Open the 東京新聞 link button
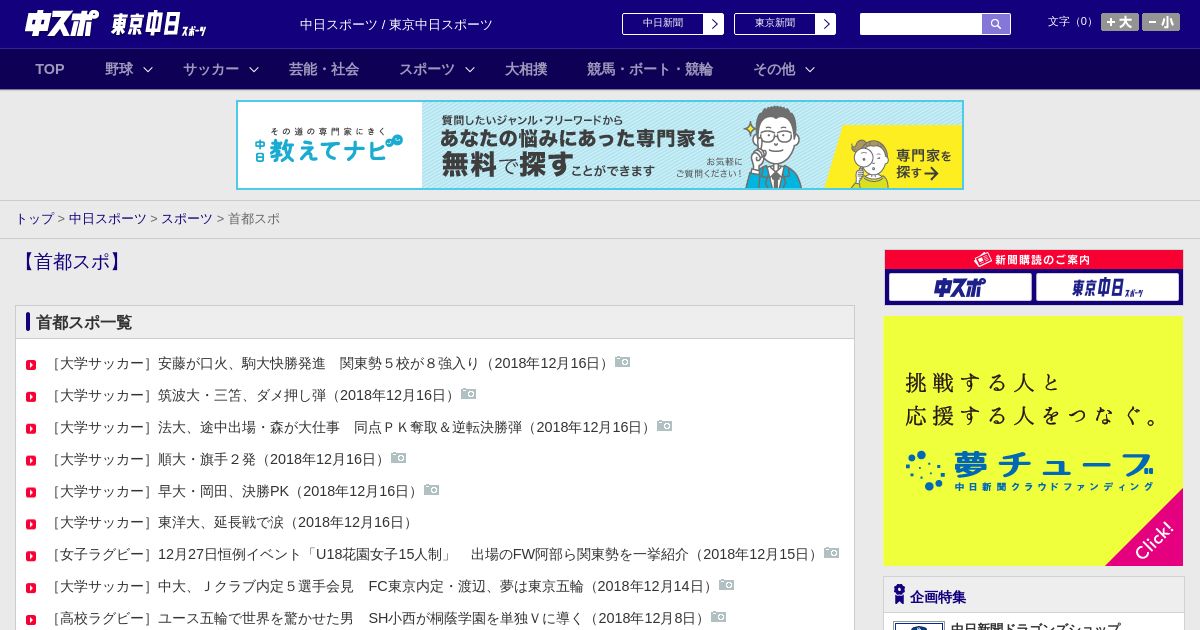 point(785,24)
